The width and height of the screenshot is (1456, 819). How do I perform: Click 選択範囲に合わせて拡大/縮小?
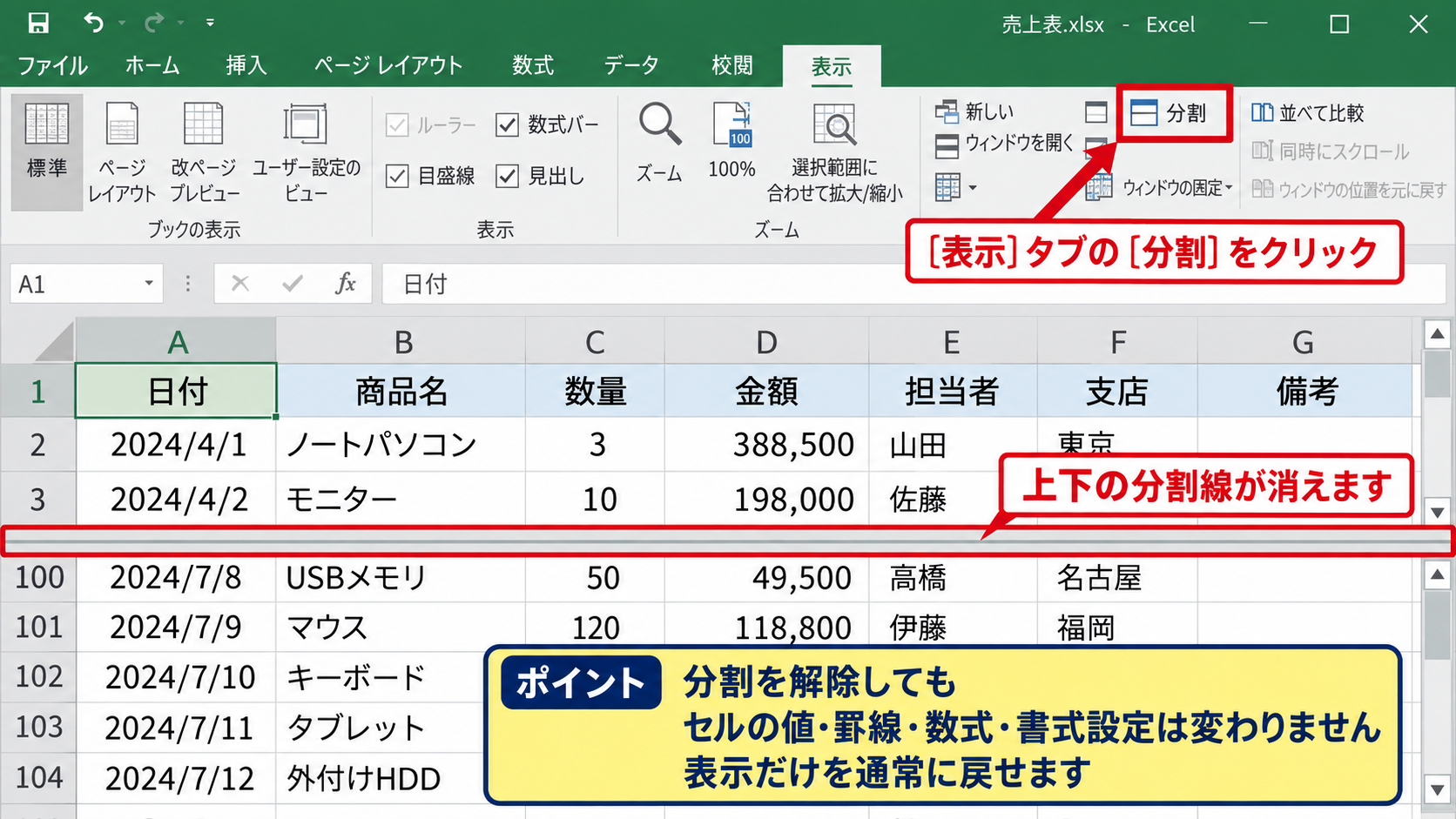tap(834, 152)
